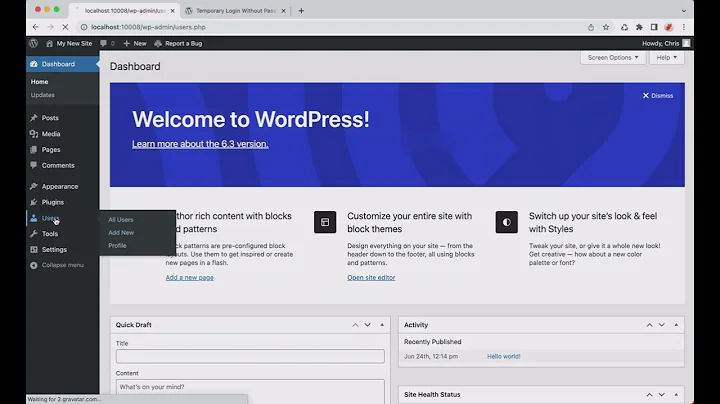Click the New plus button in admin bar
The height and width of the screenshot is (404, 720).
coord(135,43)
